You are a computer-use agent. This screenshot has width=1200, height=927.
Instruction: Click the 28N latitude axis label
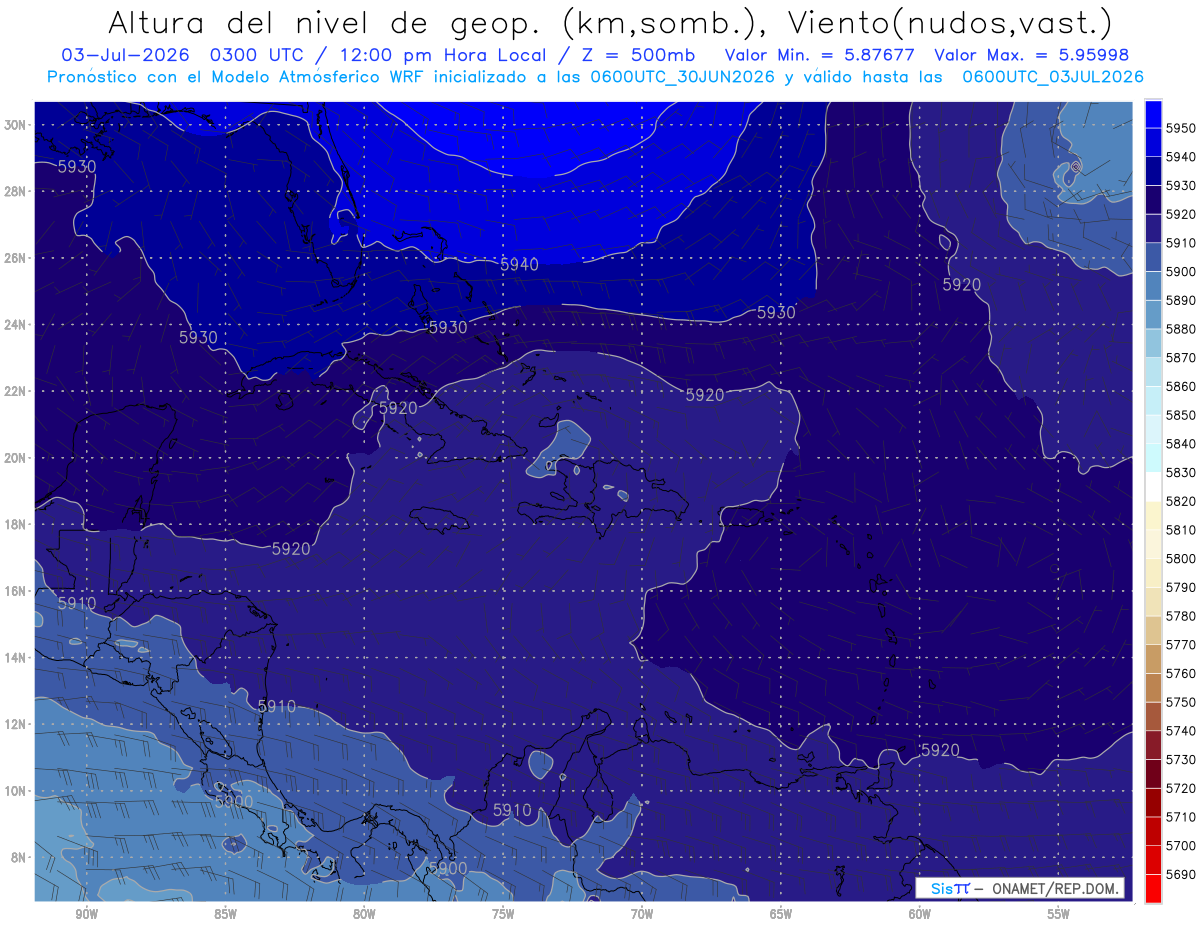click(x=14, y=191)
